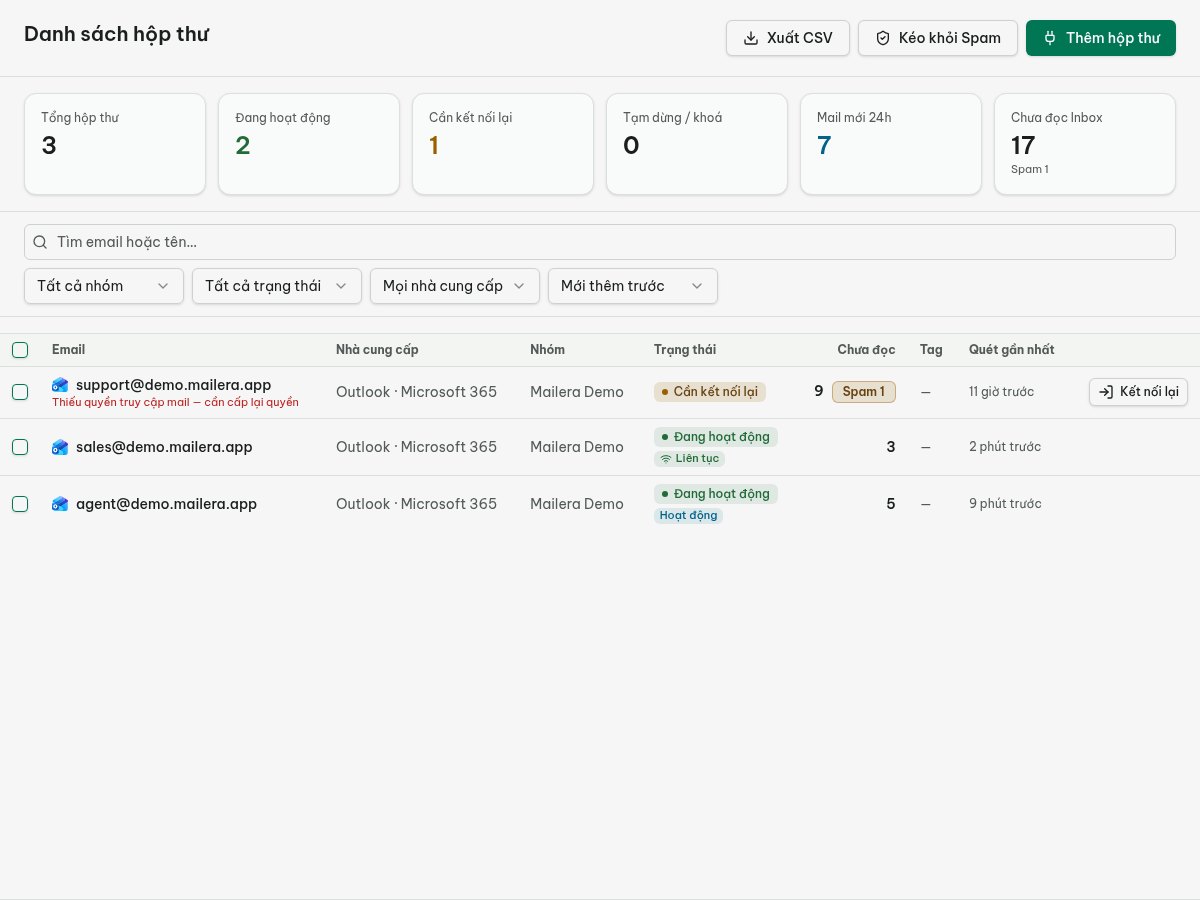Expand the Tất cả trạng thái filter
The height and width of the screenshot is (900, 1200).
(x=277, y=286)
